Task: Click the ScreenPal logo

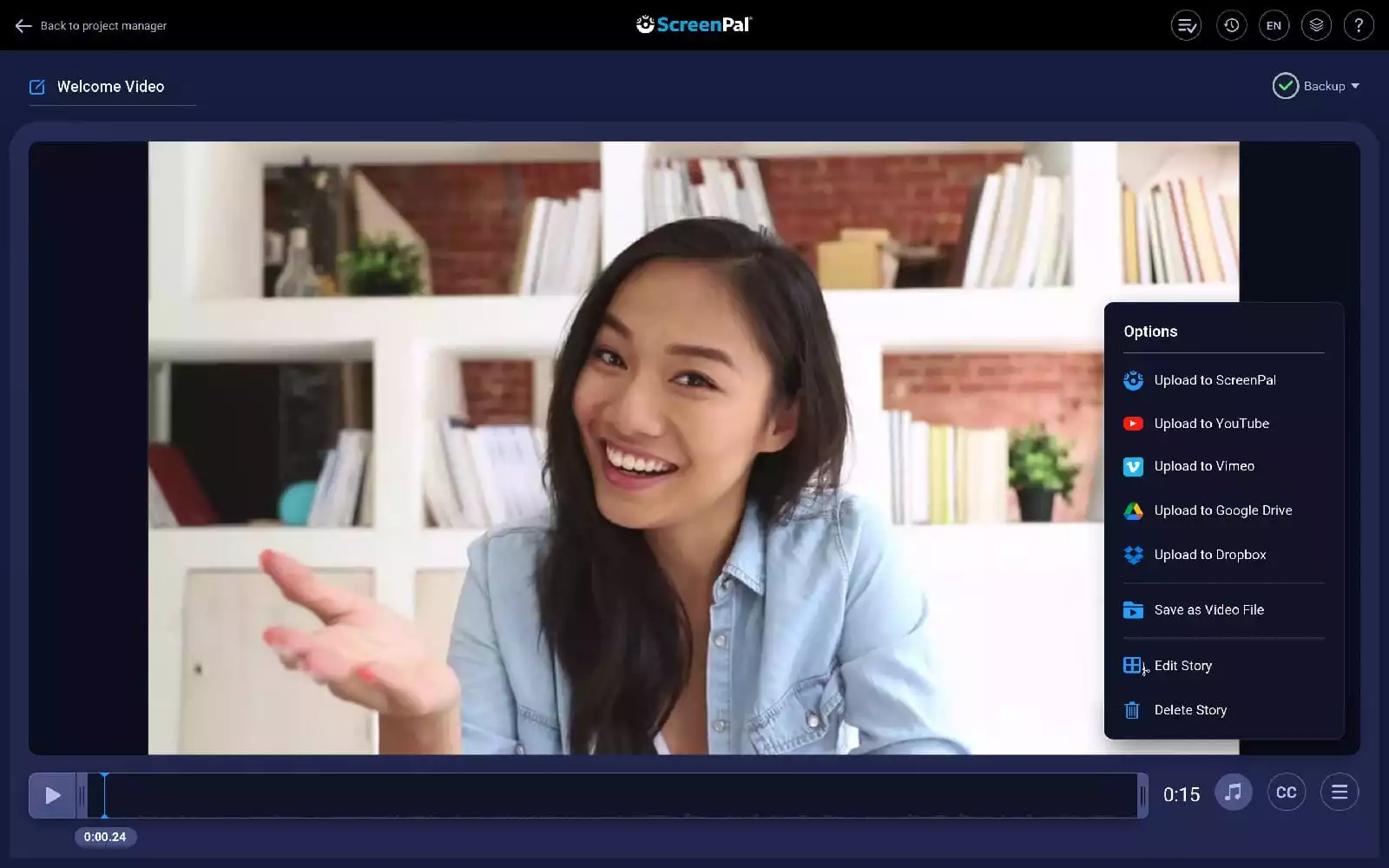Action: tap(694, 24)
